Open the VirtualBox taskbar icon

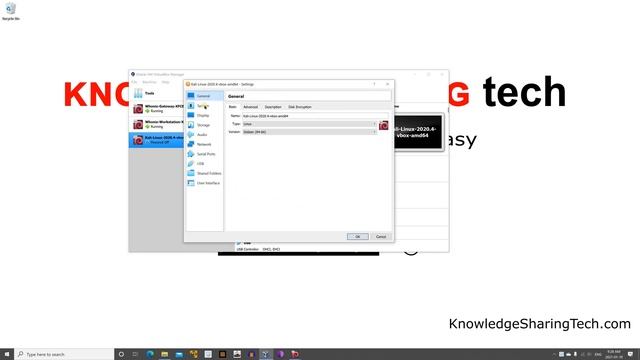coord(266,354)
